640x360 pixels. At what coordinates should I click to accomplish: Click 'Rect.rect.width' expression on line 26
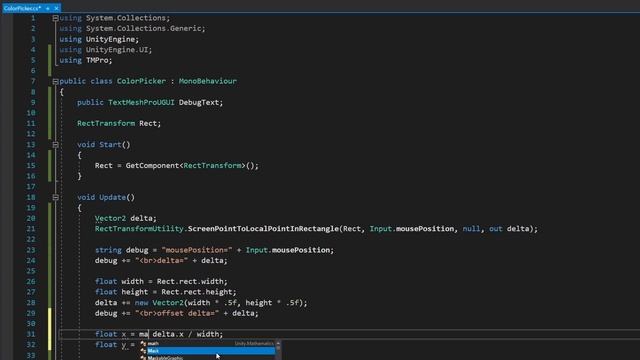pos(190,282)
